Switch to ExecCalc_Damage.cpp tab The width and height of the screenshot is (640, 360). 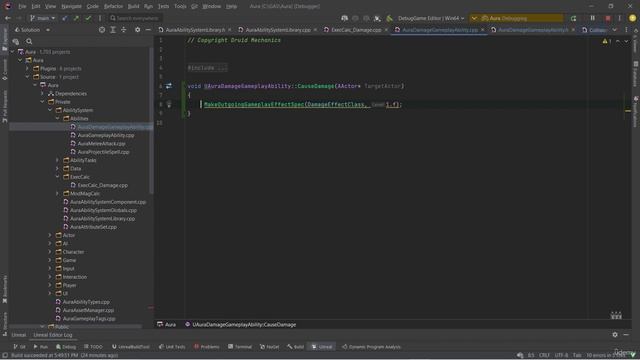(356, 30)
